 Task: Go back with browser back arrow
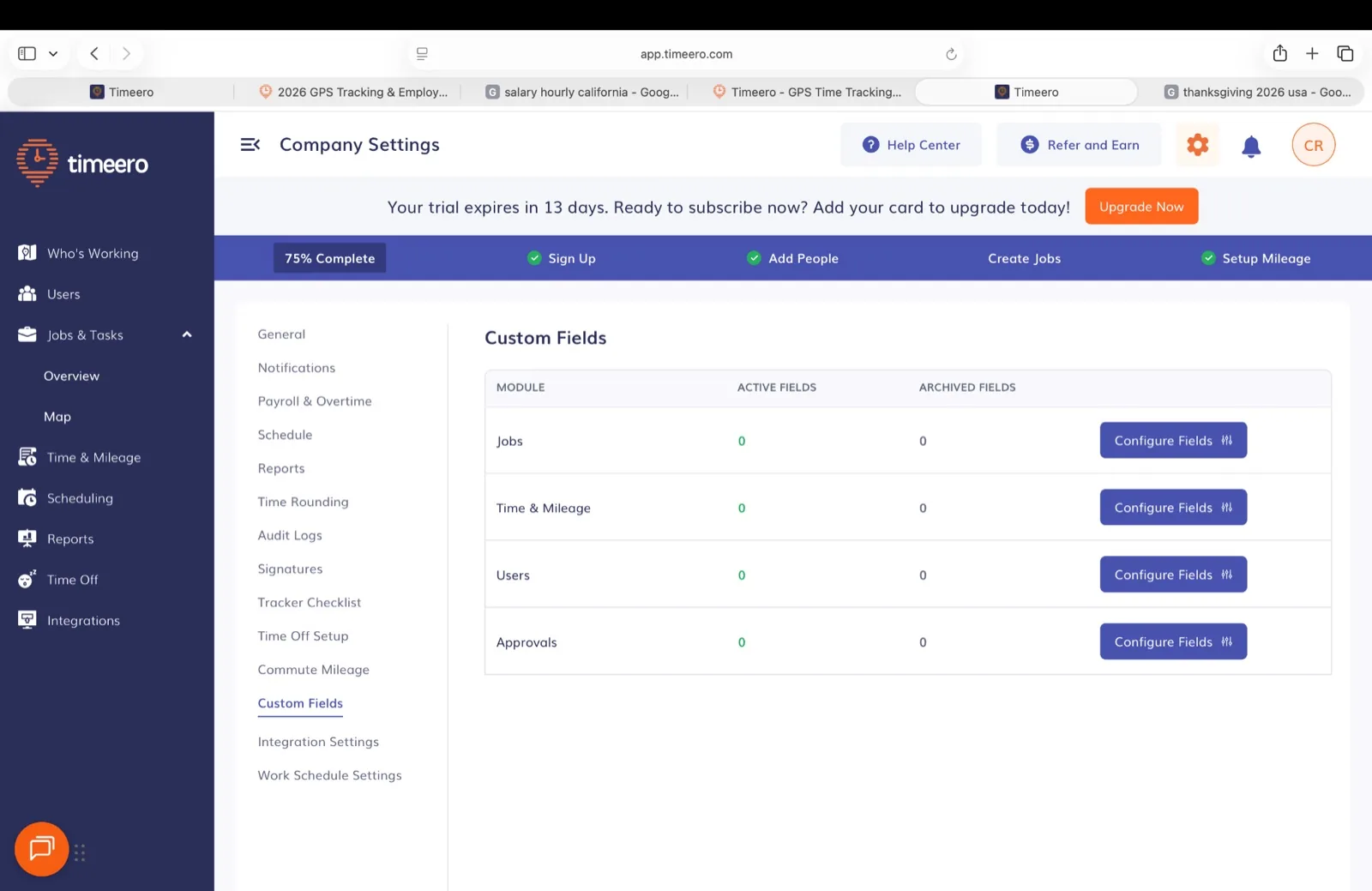(94, 53)
